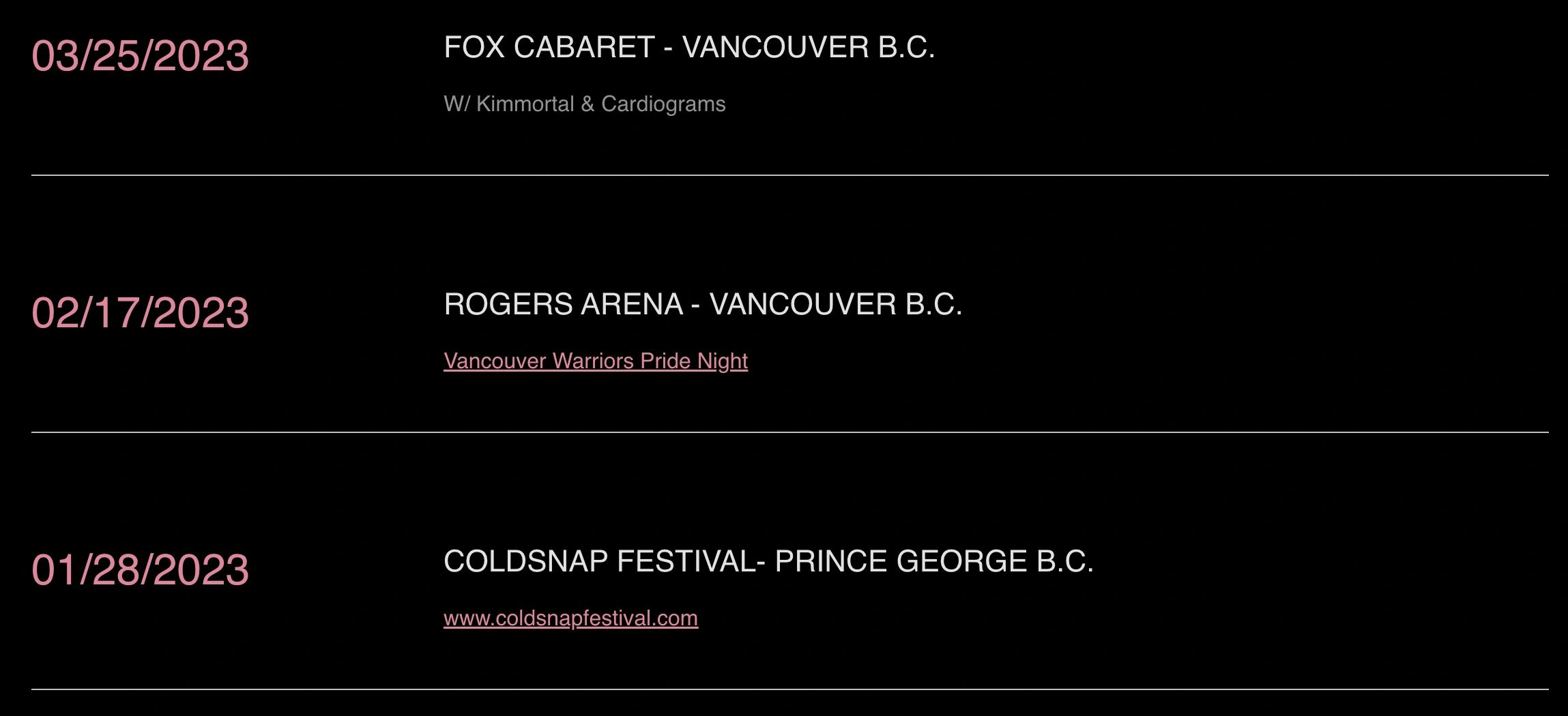Open the Vancouver Warriors Pride Night link

pyautogui.click(x=595, y=361)
